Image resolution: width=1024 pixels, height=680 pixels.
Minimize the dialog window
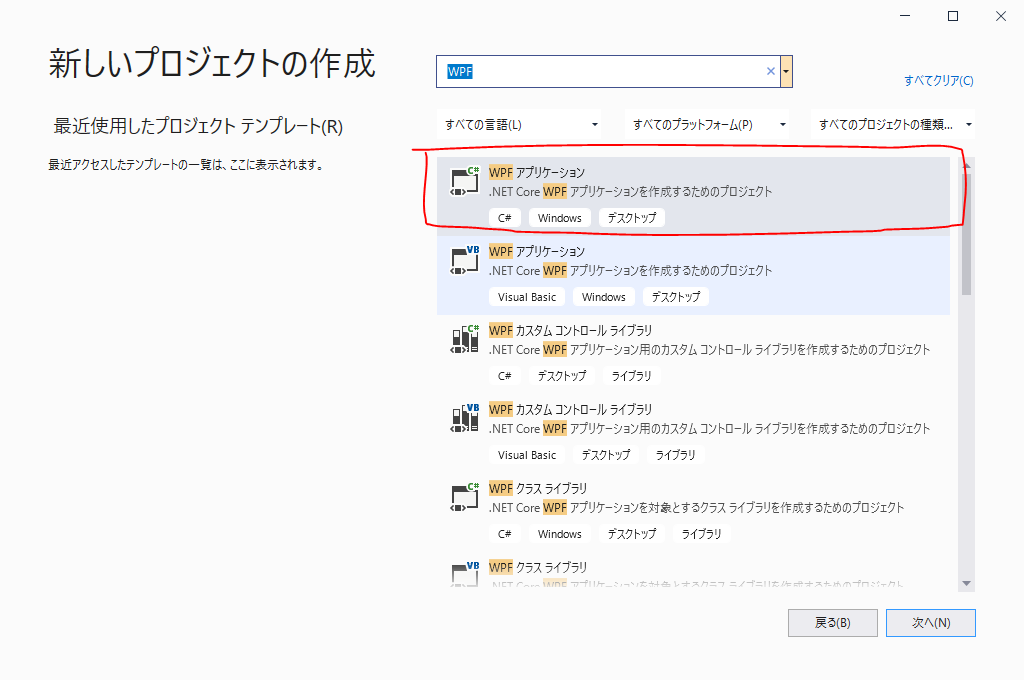905,16
